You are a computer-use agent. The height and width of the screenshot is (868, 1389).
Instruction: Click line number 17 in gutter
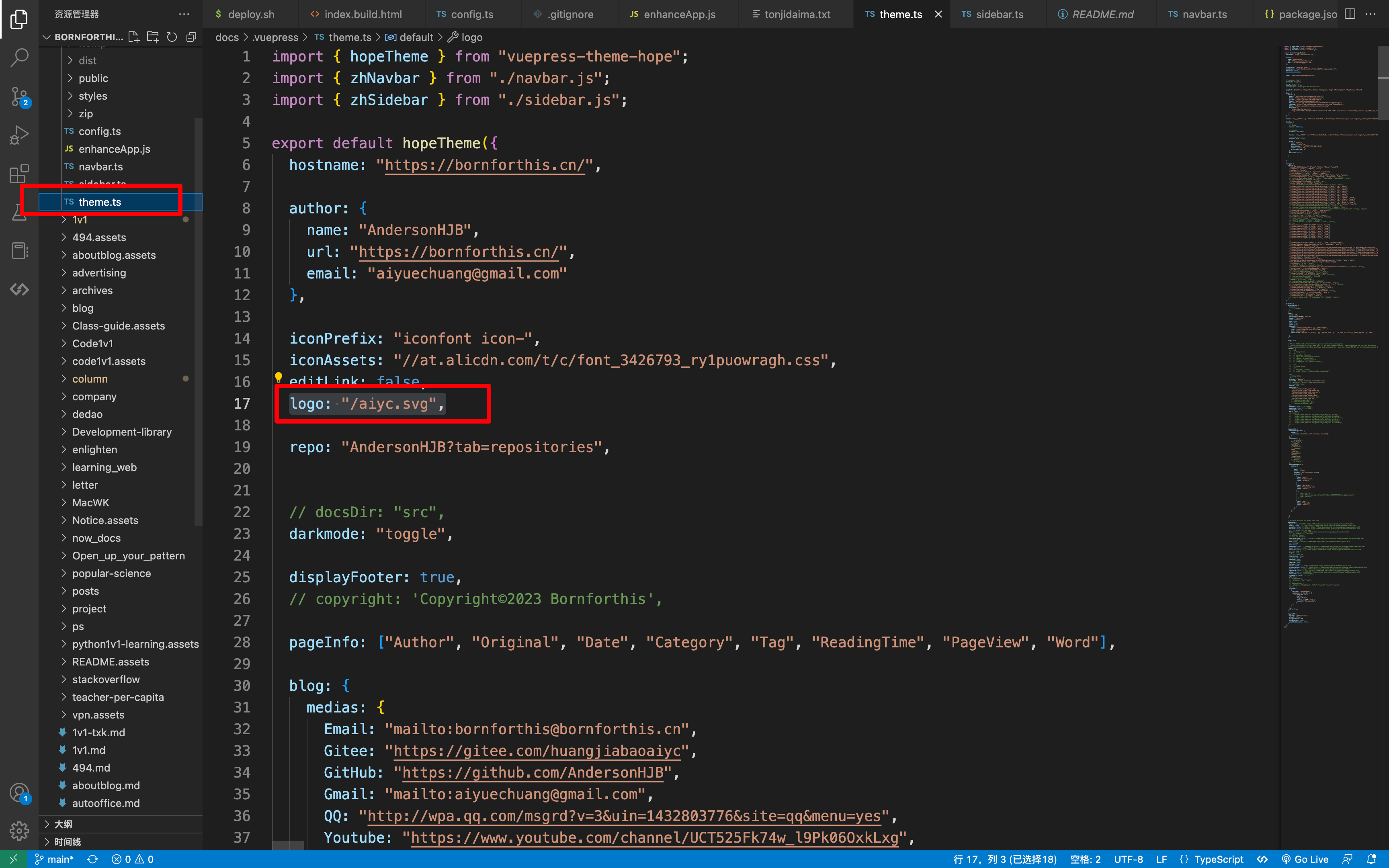point(242,403)
